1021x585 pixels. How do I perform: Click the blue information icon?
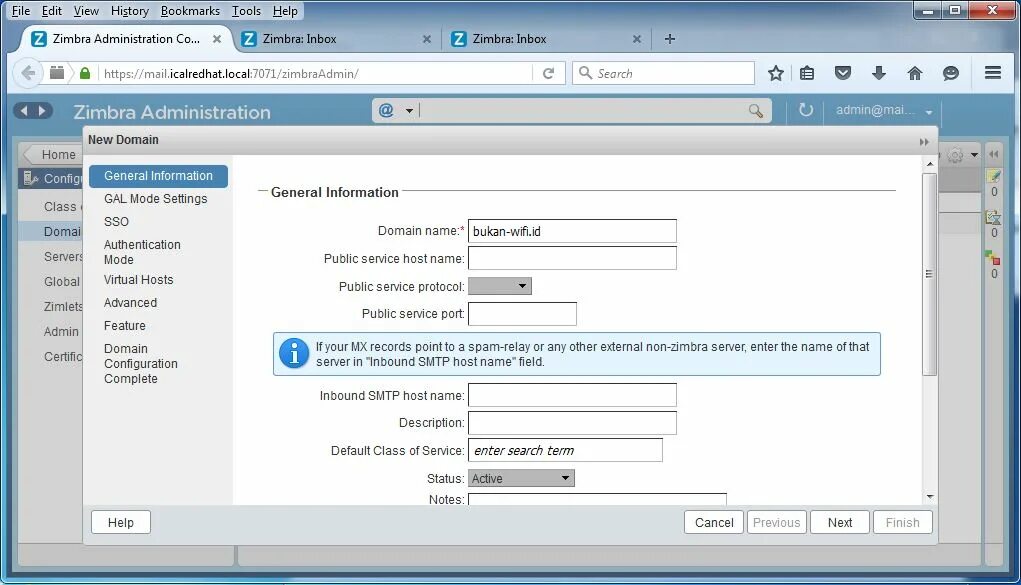click(294, 354)
